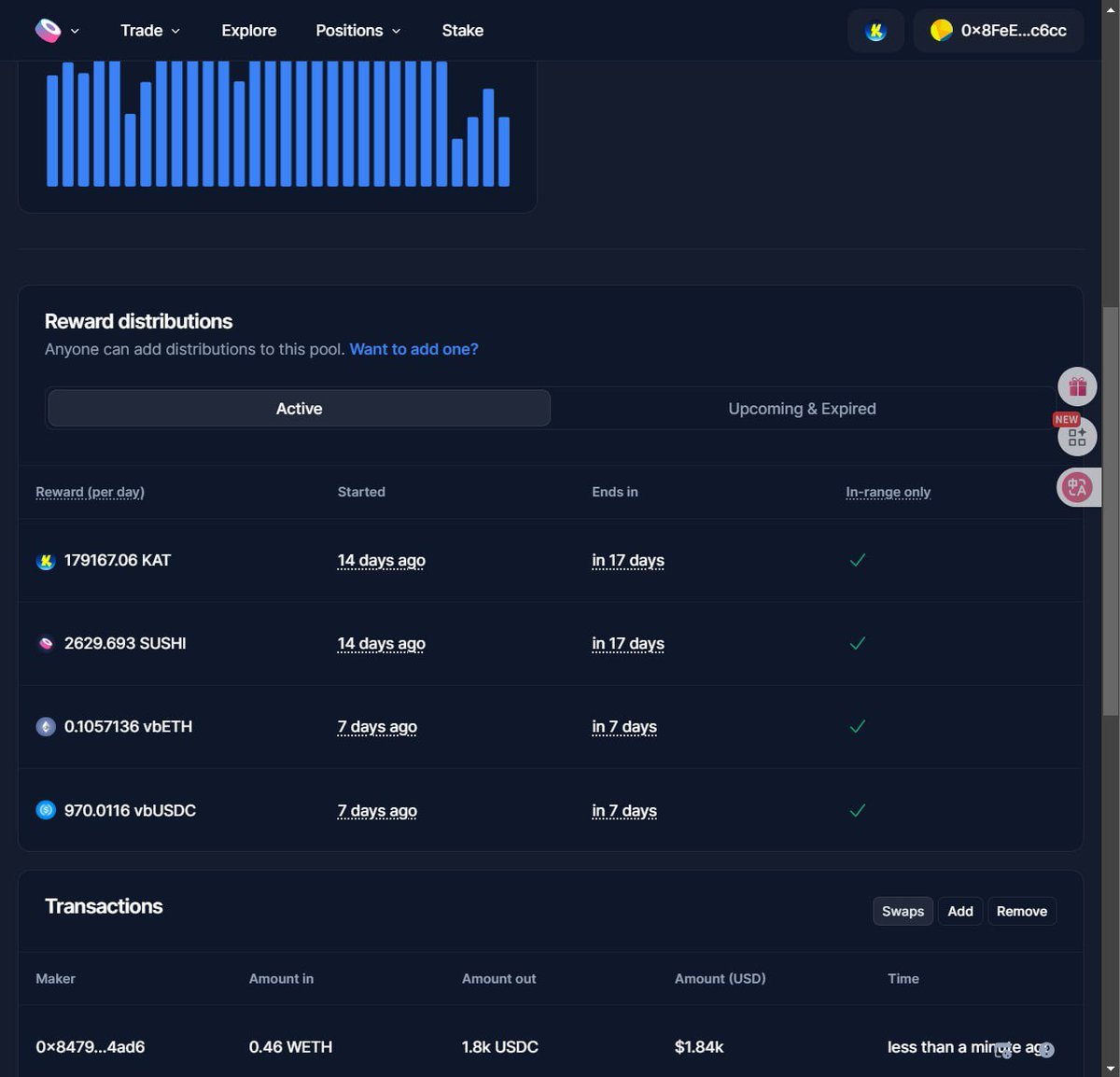Expand the Trade dropdown menu

click(x=150, y=31)
